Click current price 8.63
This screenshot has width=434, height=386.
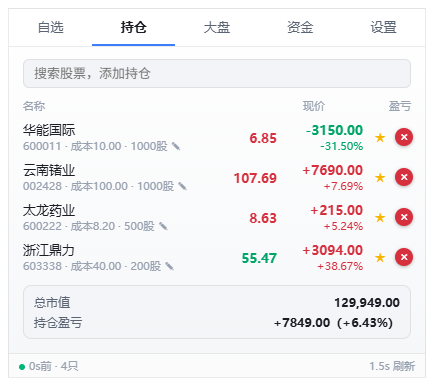click(x=263, y=218)
